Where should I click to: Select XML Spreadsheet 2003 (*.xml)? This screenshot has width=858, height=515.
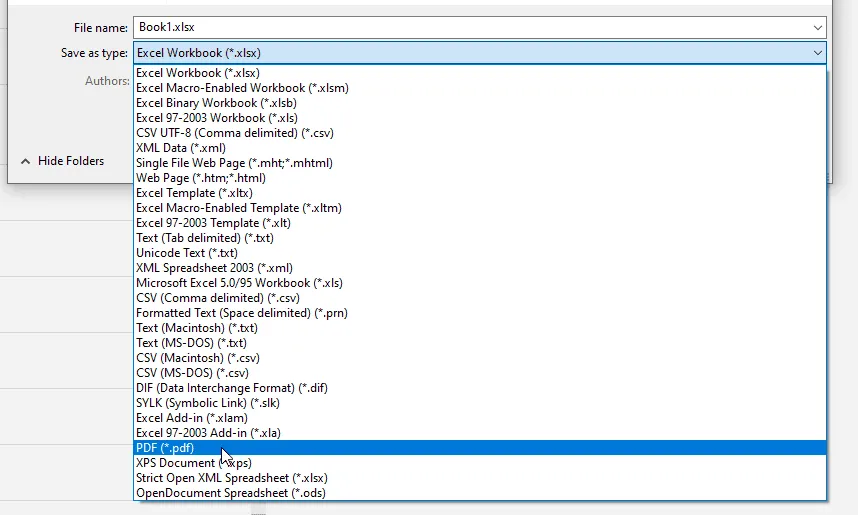coord(479,268)
